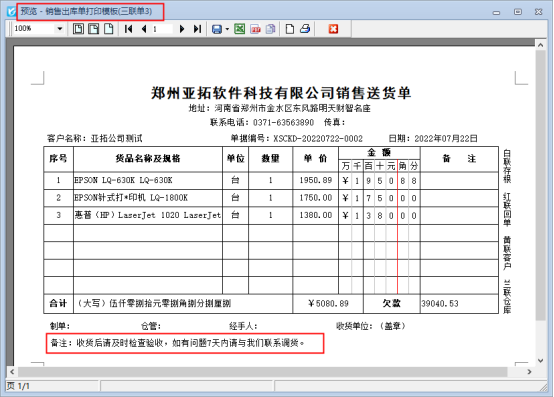
Task: Select the first page-view mode icon
Action: coord(78,29)
